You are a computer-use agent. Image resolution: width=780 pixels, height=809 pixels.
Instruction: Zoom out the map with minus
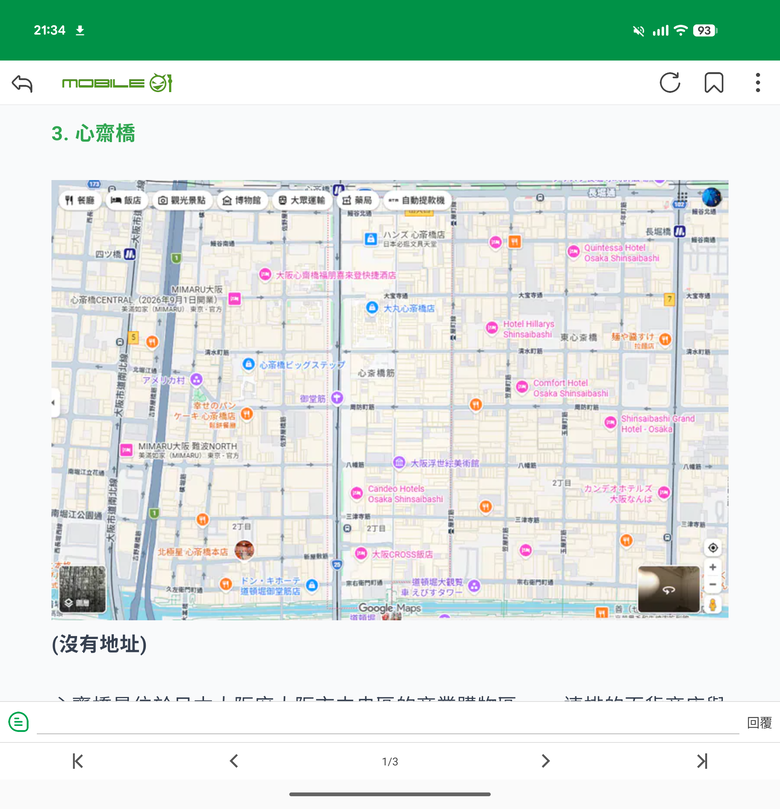pos(713,585)
